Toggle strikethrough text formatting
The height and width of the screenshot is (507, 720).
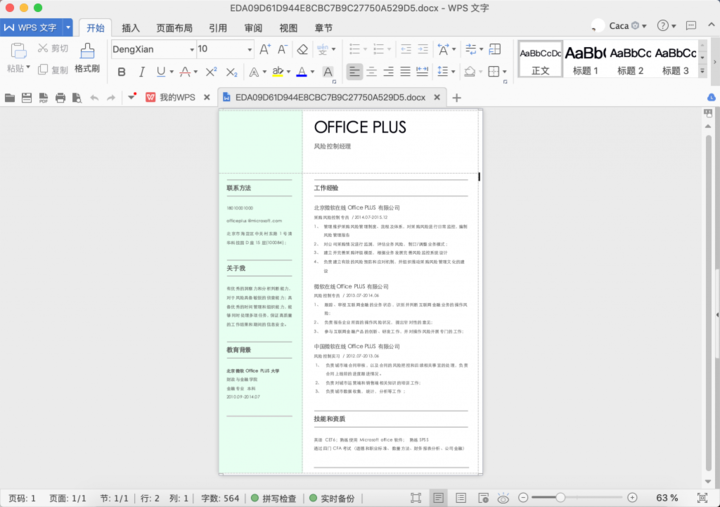pos(185,72)
